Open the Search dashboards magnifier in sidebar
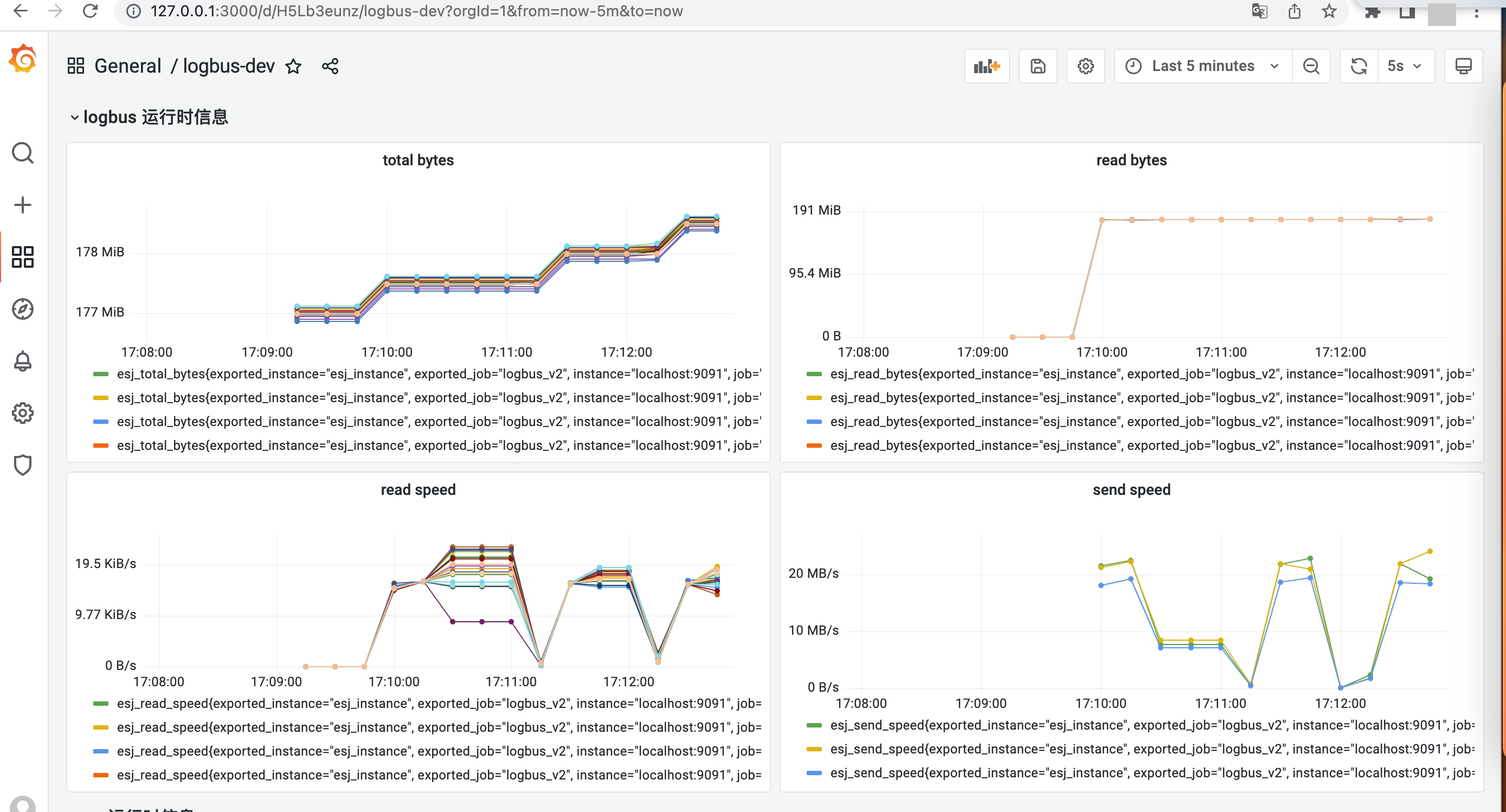This screenshot has height=812, width=1506. click(x=23, y=153)
